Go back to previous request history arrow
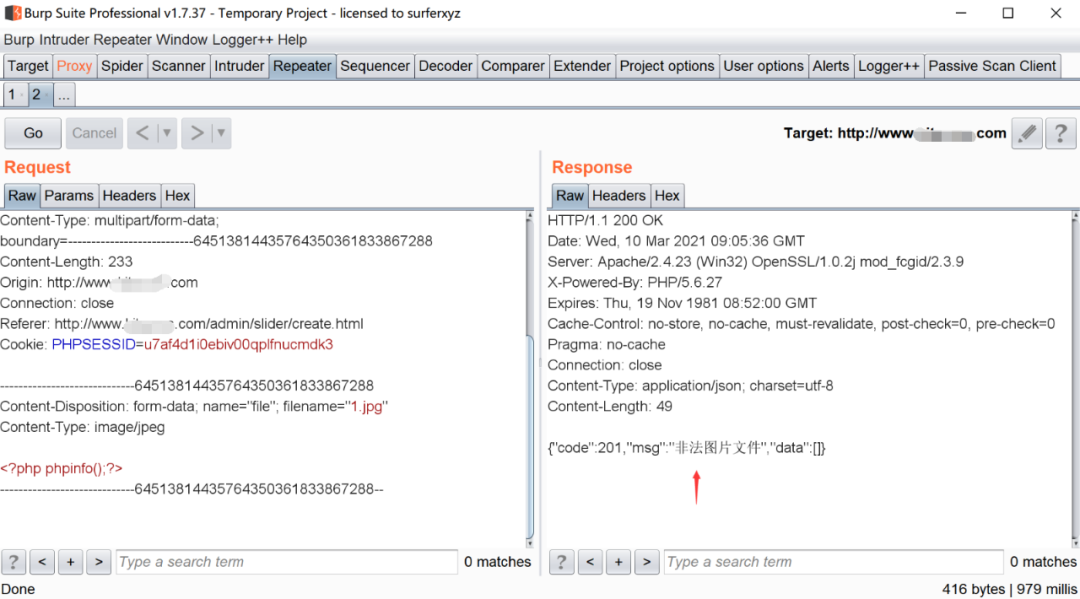Image resolution: width=1080 pixels, height=599 pixels. click(x=143, y=133)
